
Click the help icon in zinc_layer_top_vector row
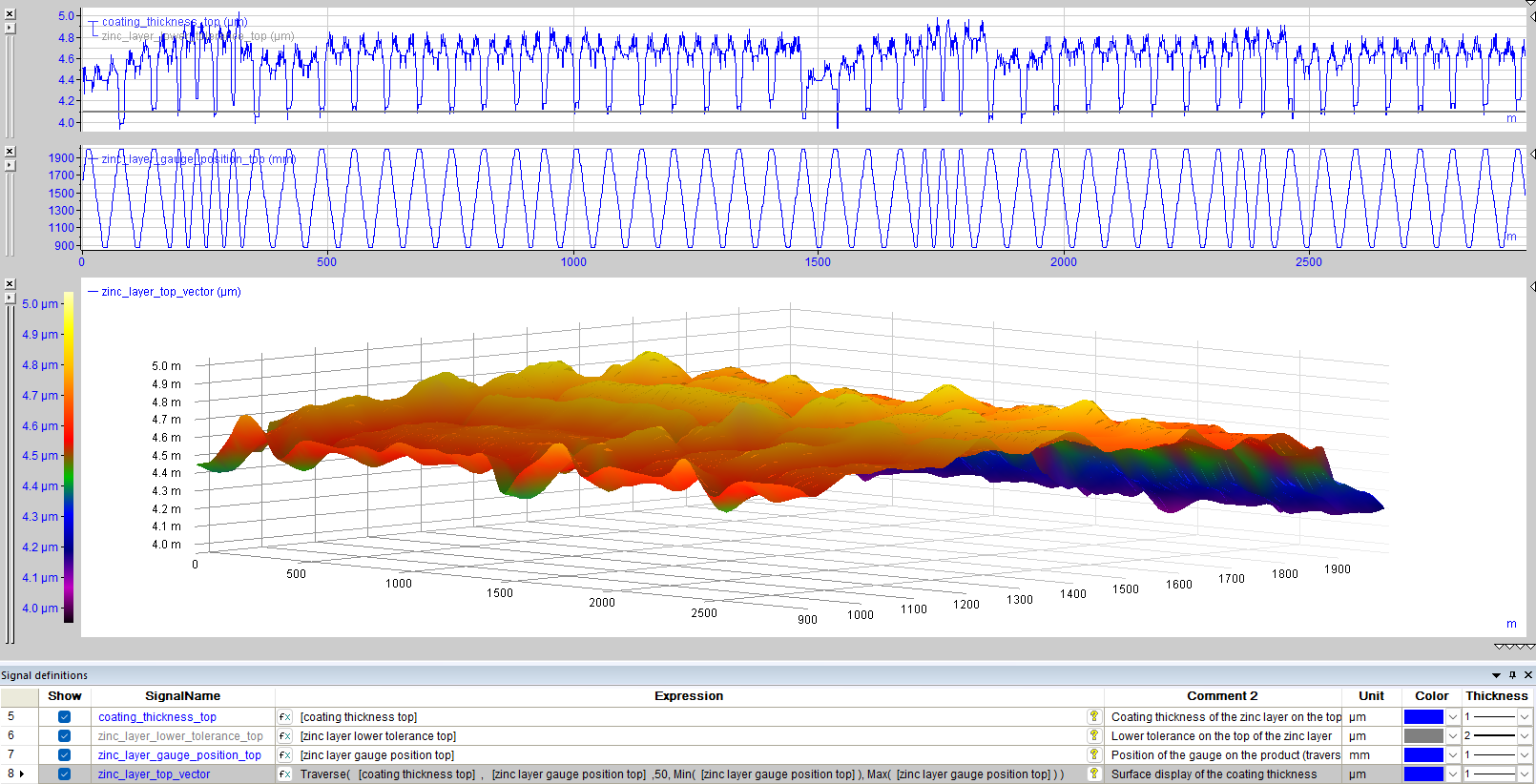point(1093,774)
